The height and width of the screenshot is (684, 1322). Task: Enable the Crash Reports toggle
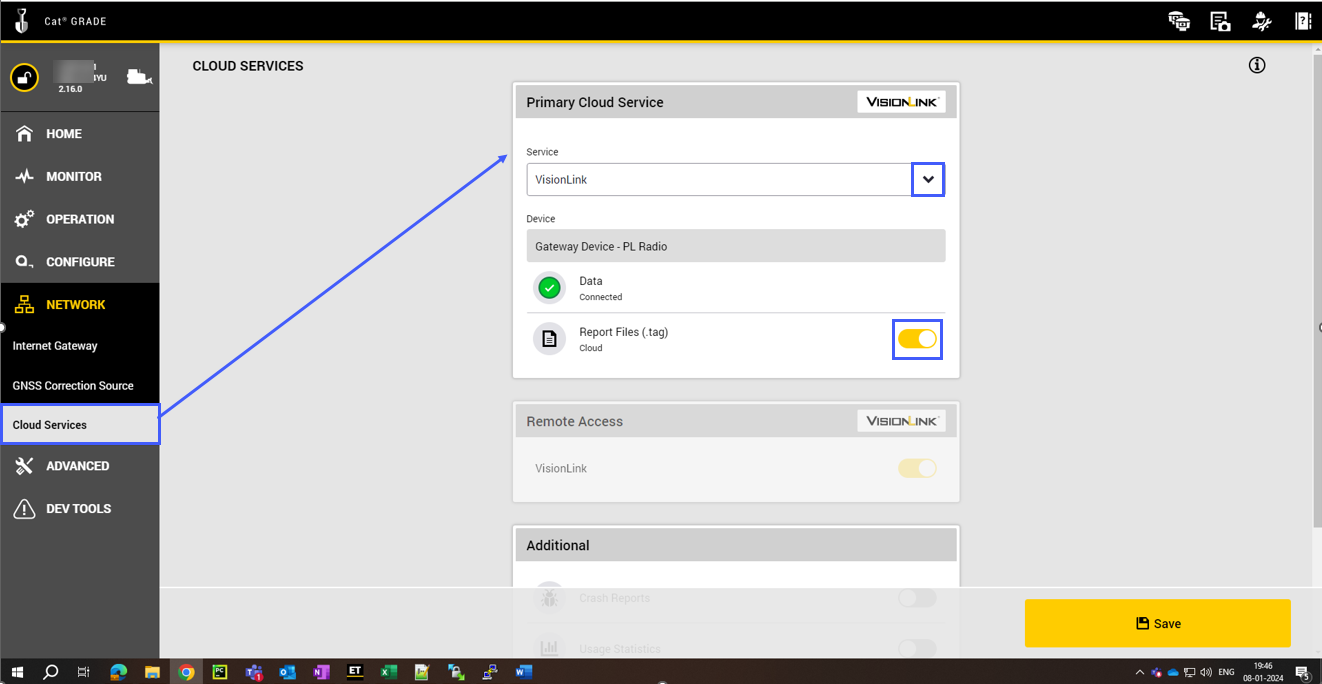pos(917,598)
